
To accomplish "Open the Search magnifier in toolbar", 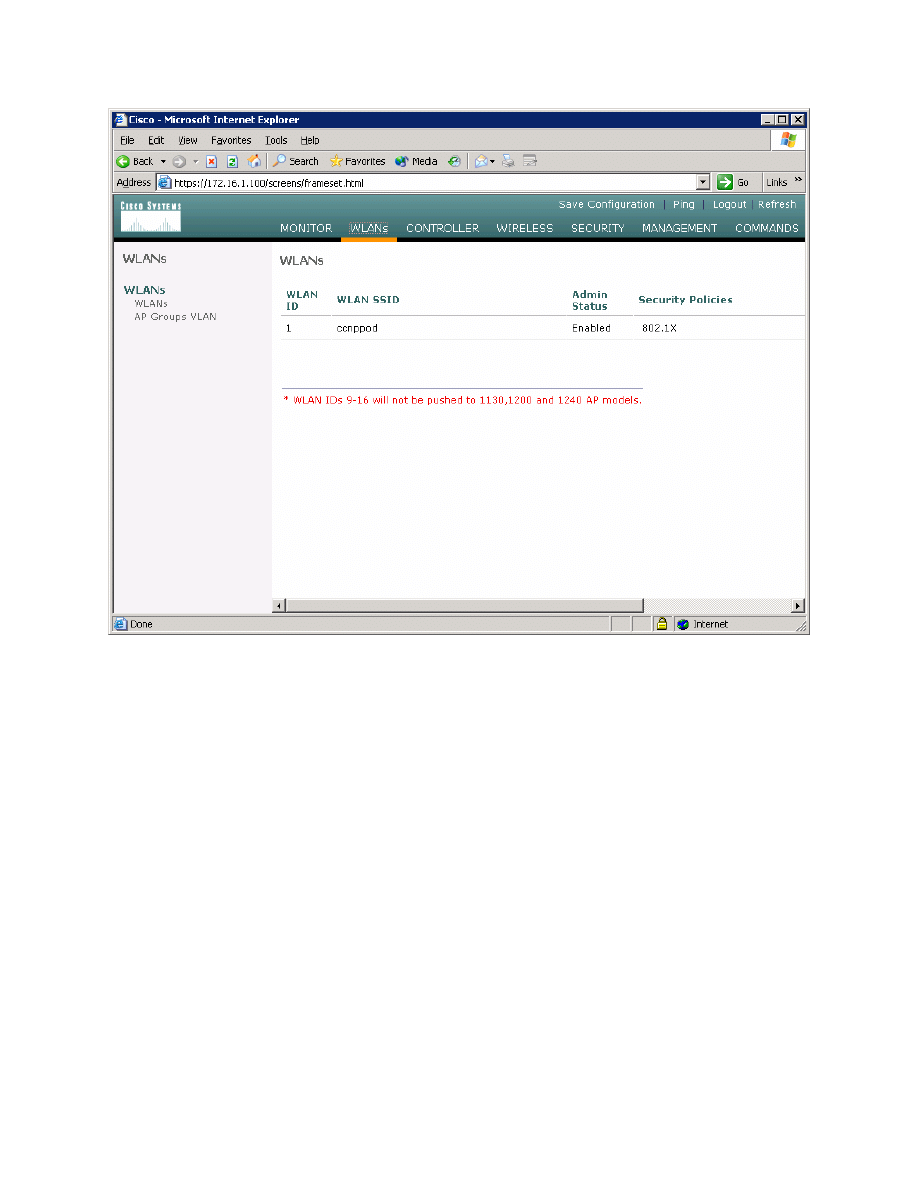I will click(x=281, y=161).
